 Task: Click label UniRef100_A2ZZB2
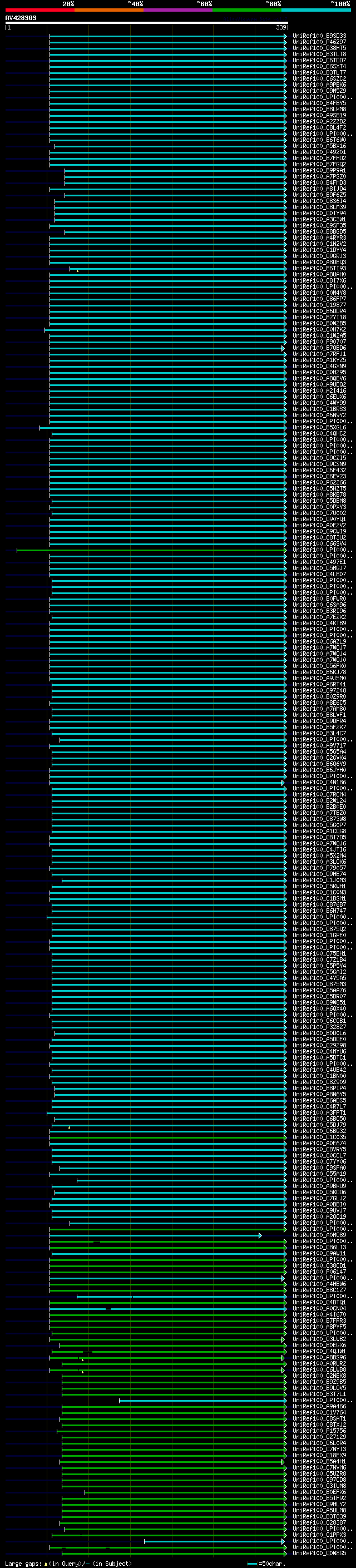(319, 122)
